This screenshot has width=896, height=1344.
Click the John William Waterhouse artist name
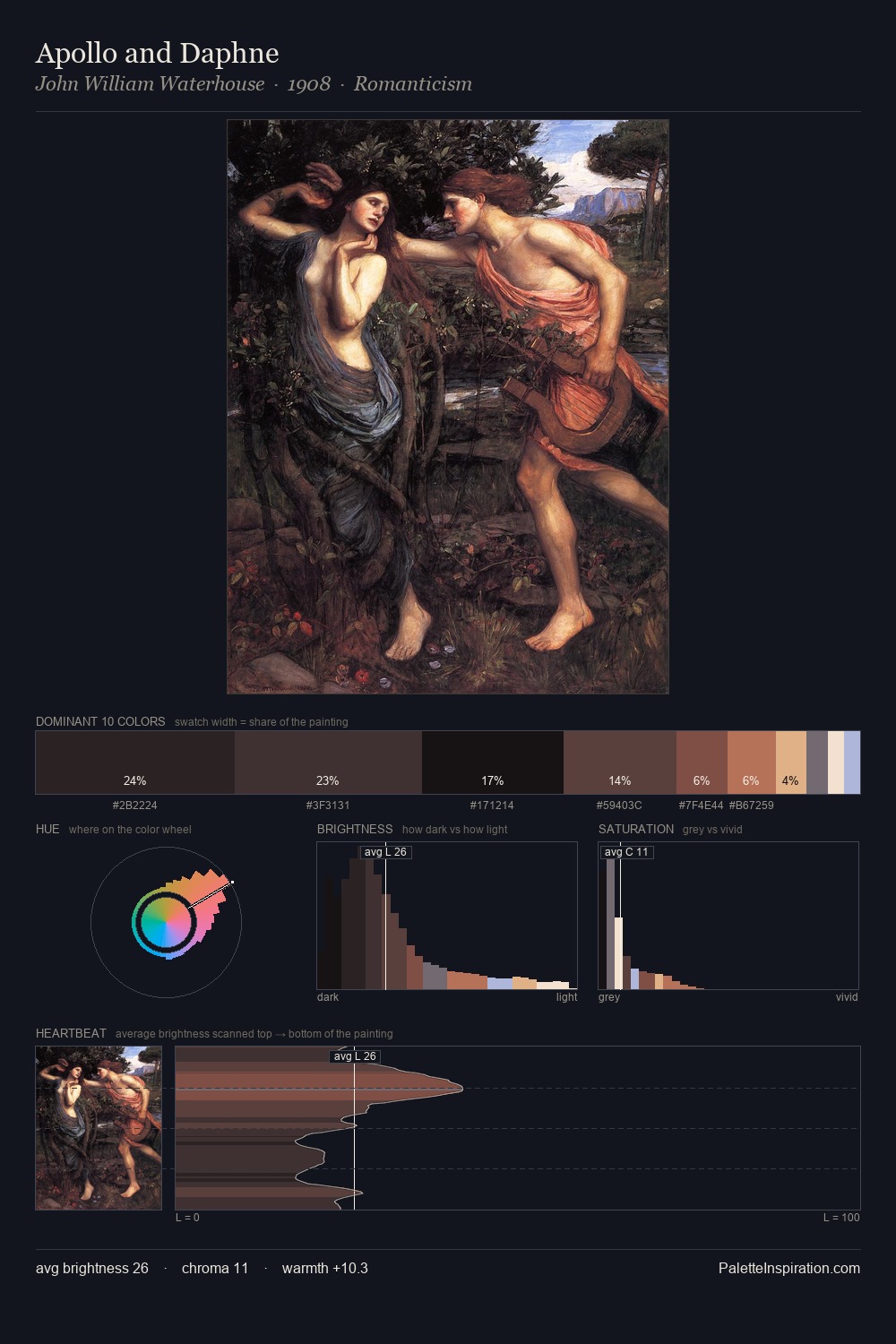point(150,84)
